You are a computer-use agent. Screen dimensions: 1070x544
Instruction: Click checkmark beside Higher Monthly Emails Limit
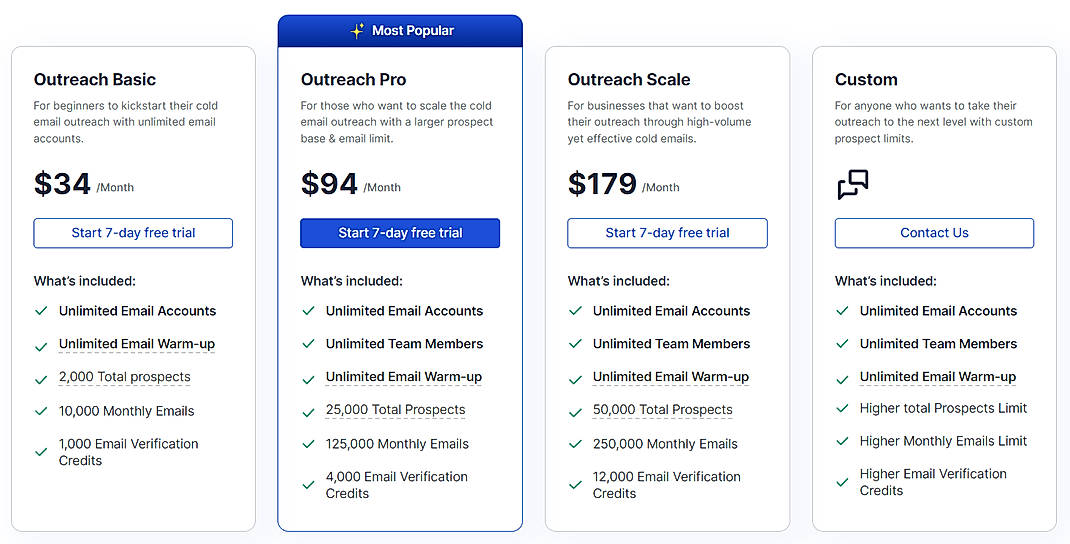pos(842,441)
